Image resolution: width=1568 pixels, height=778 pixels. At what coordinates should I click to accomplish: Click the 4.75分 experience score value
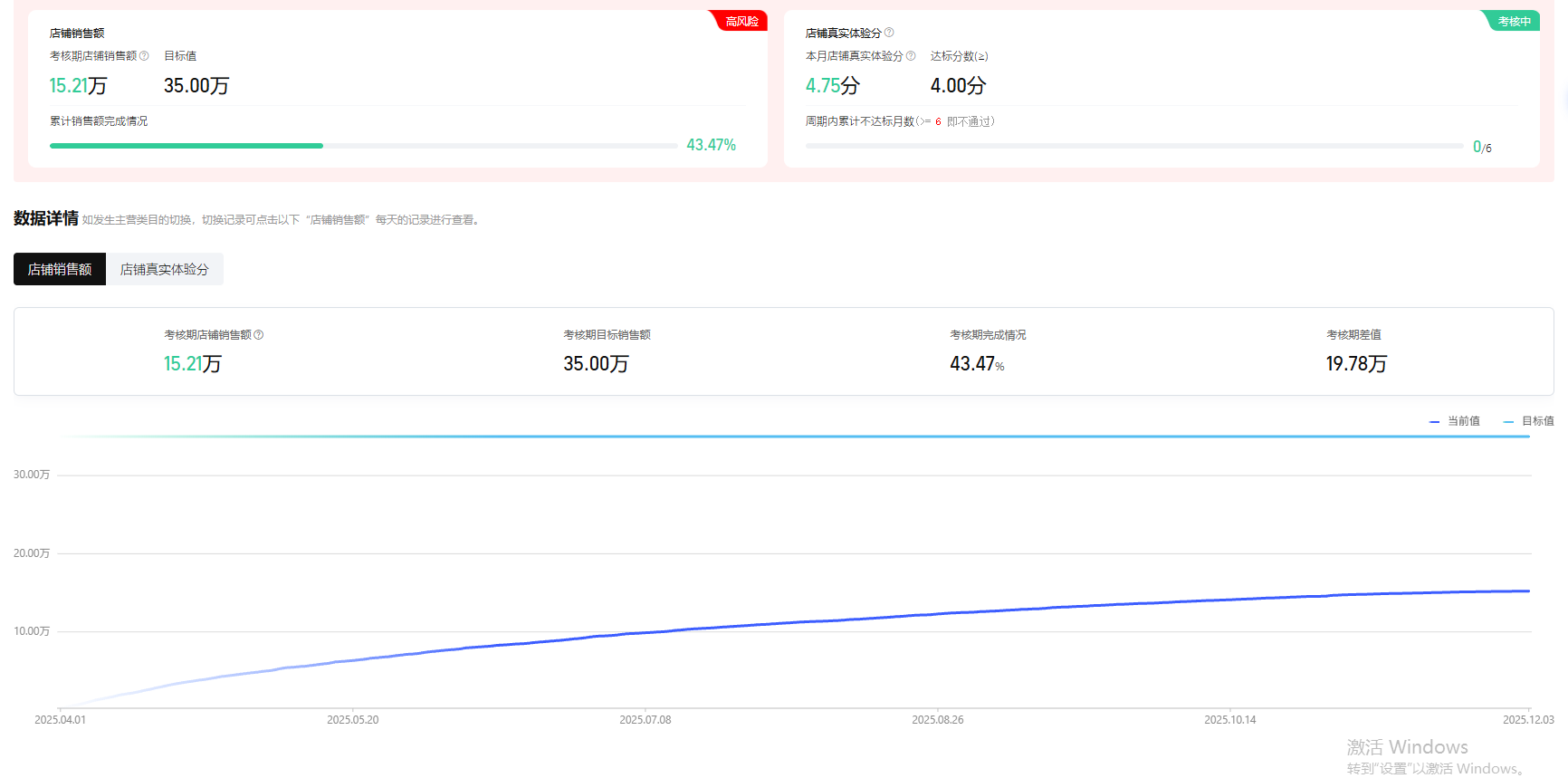click(x=832, y=86)
